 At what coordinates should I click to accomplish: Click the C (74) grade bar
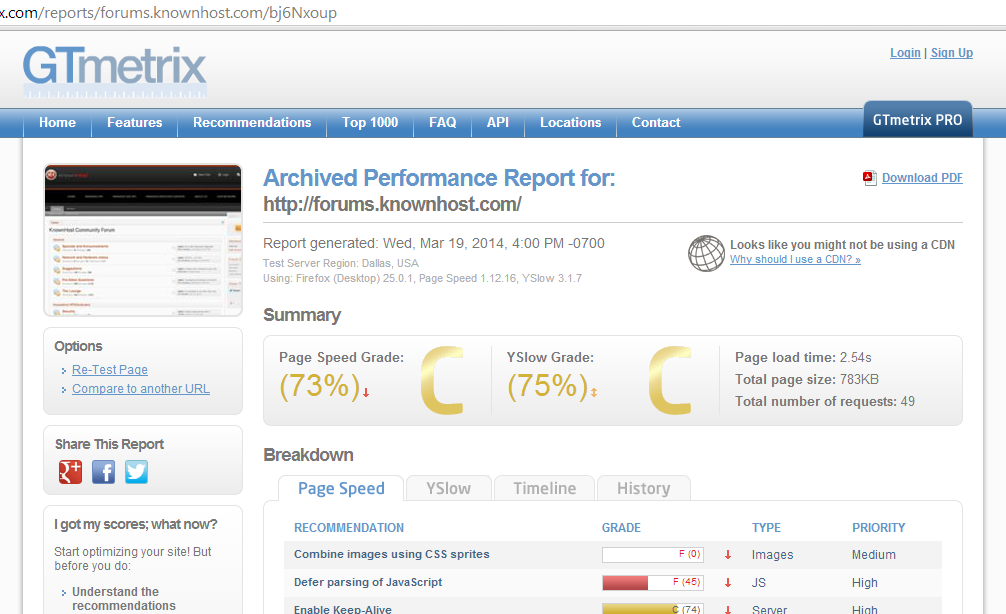652,609
